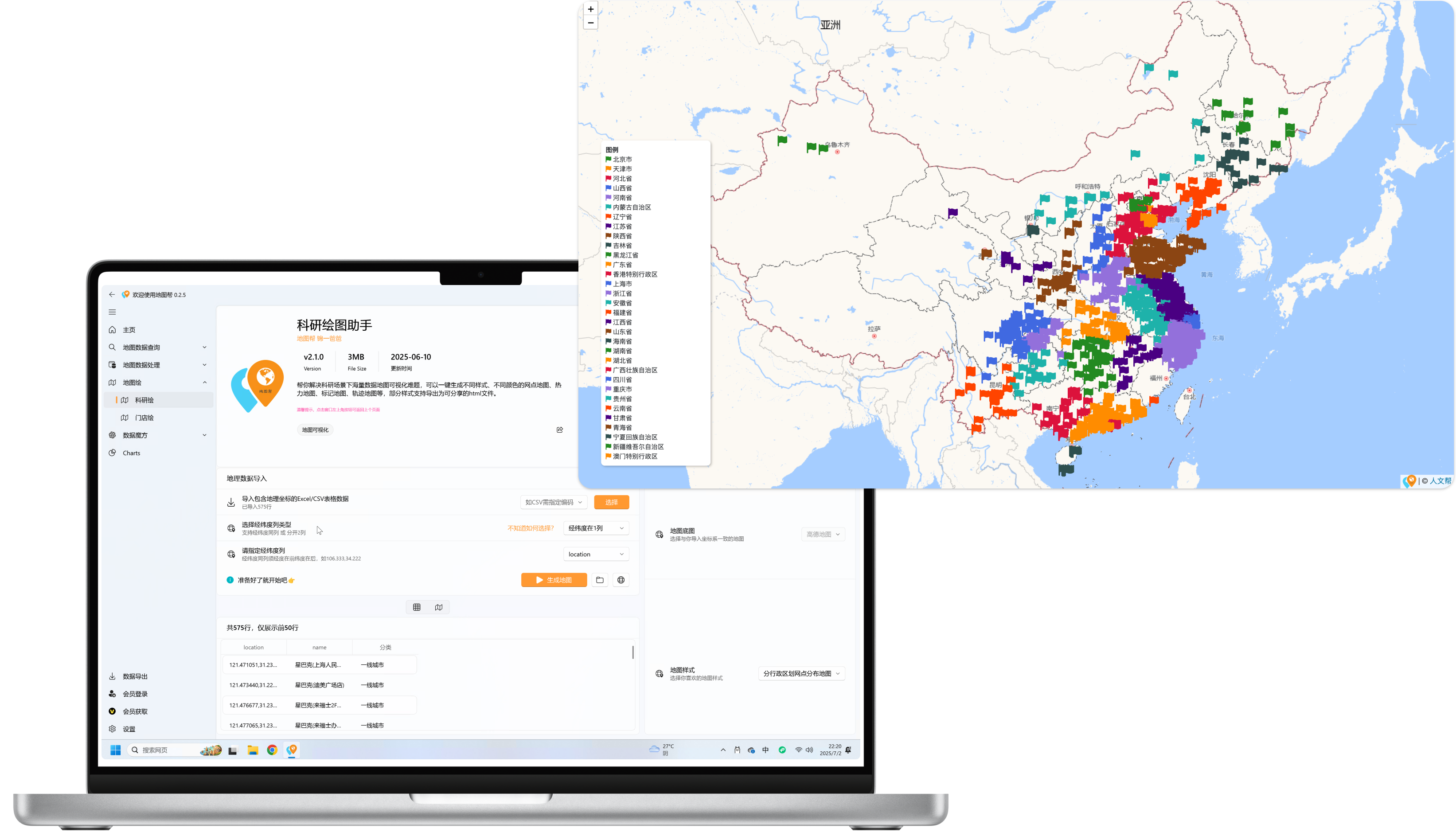Click orange 生成地图 button
1456x836 pixels.
point(554,580)
